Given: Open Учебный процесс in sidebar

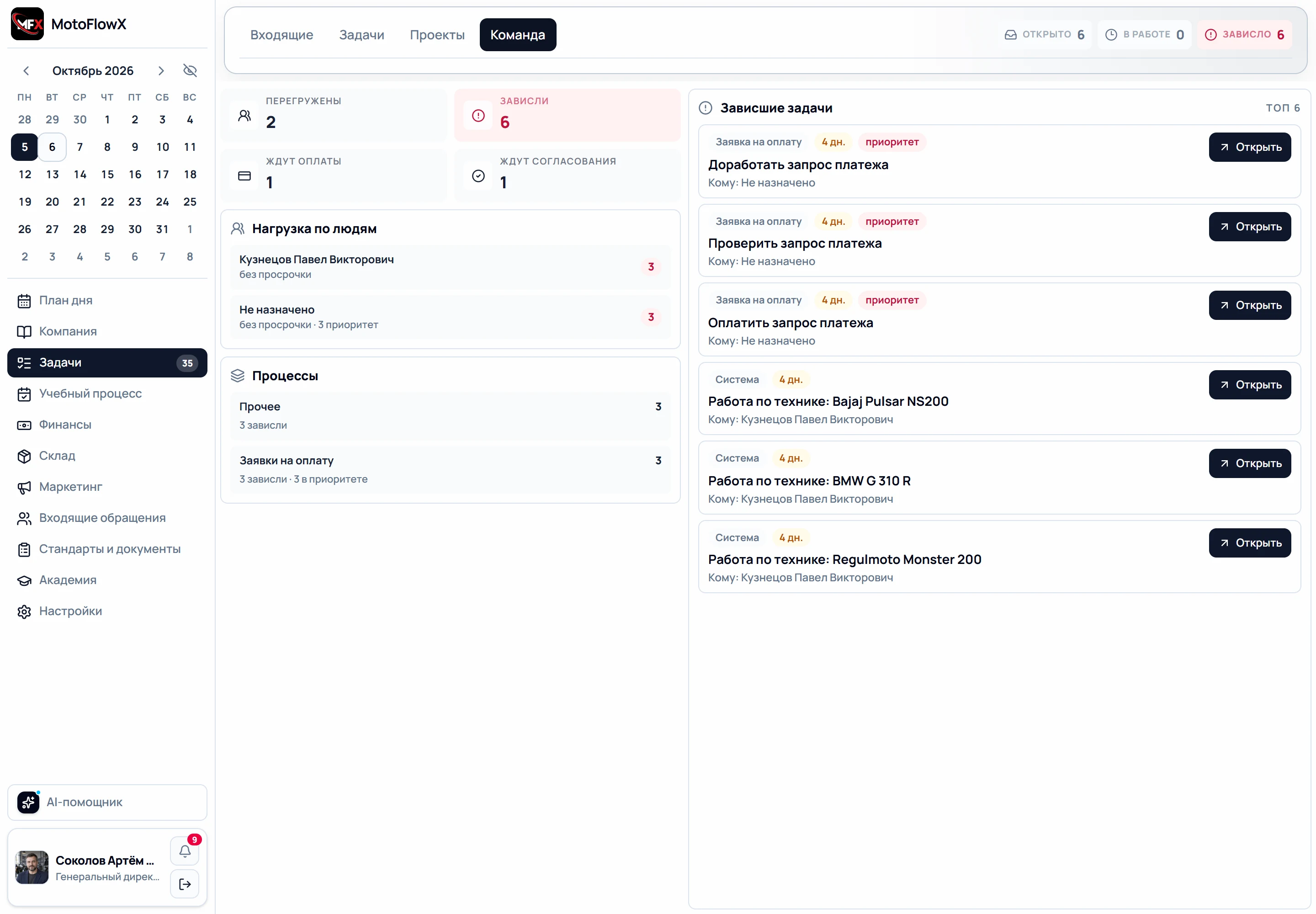Looking at the screenshot, I should (107, 394).
